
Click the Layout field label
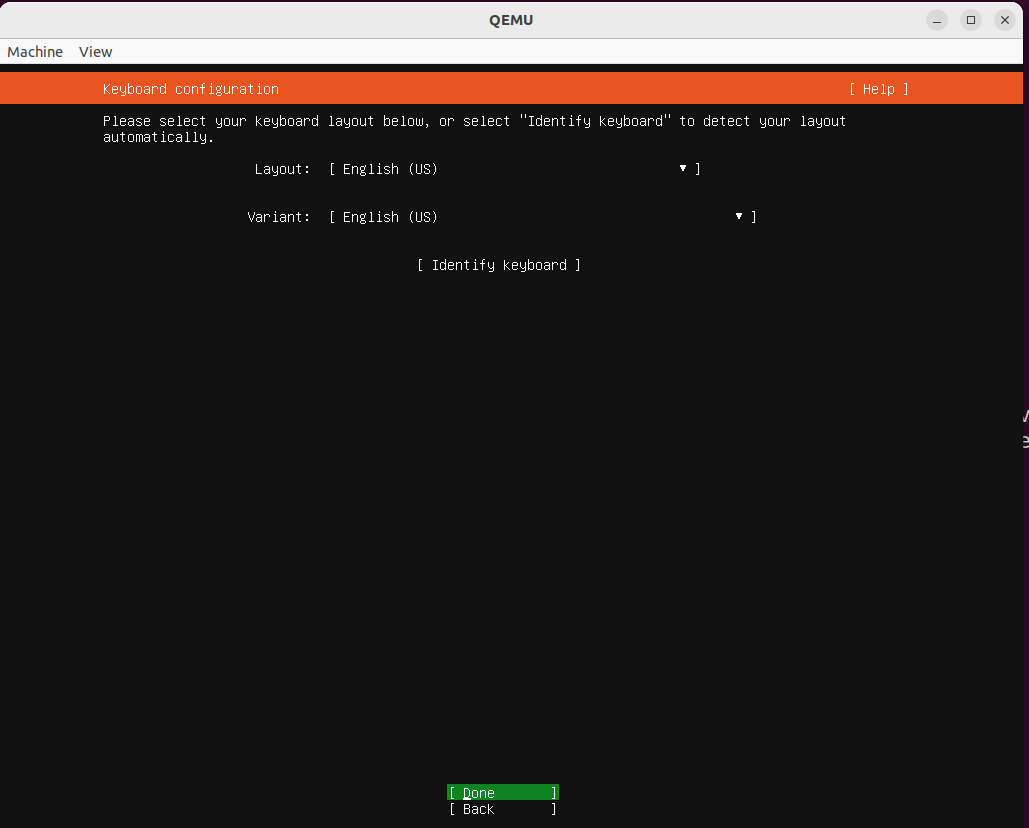282,169
